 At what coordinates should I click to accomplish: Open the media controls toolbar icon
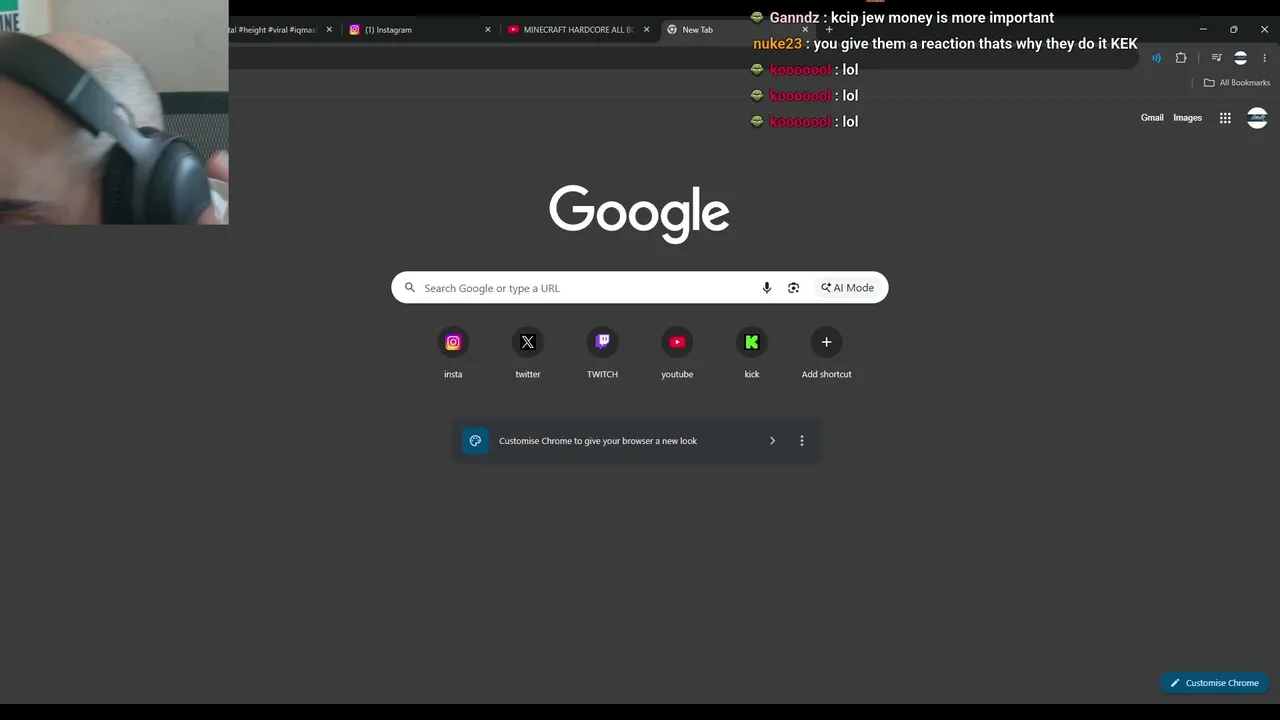pos(1216,58)
